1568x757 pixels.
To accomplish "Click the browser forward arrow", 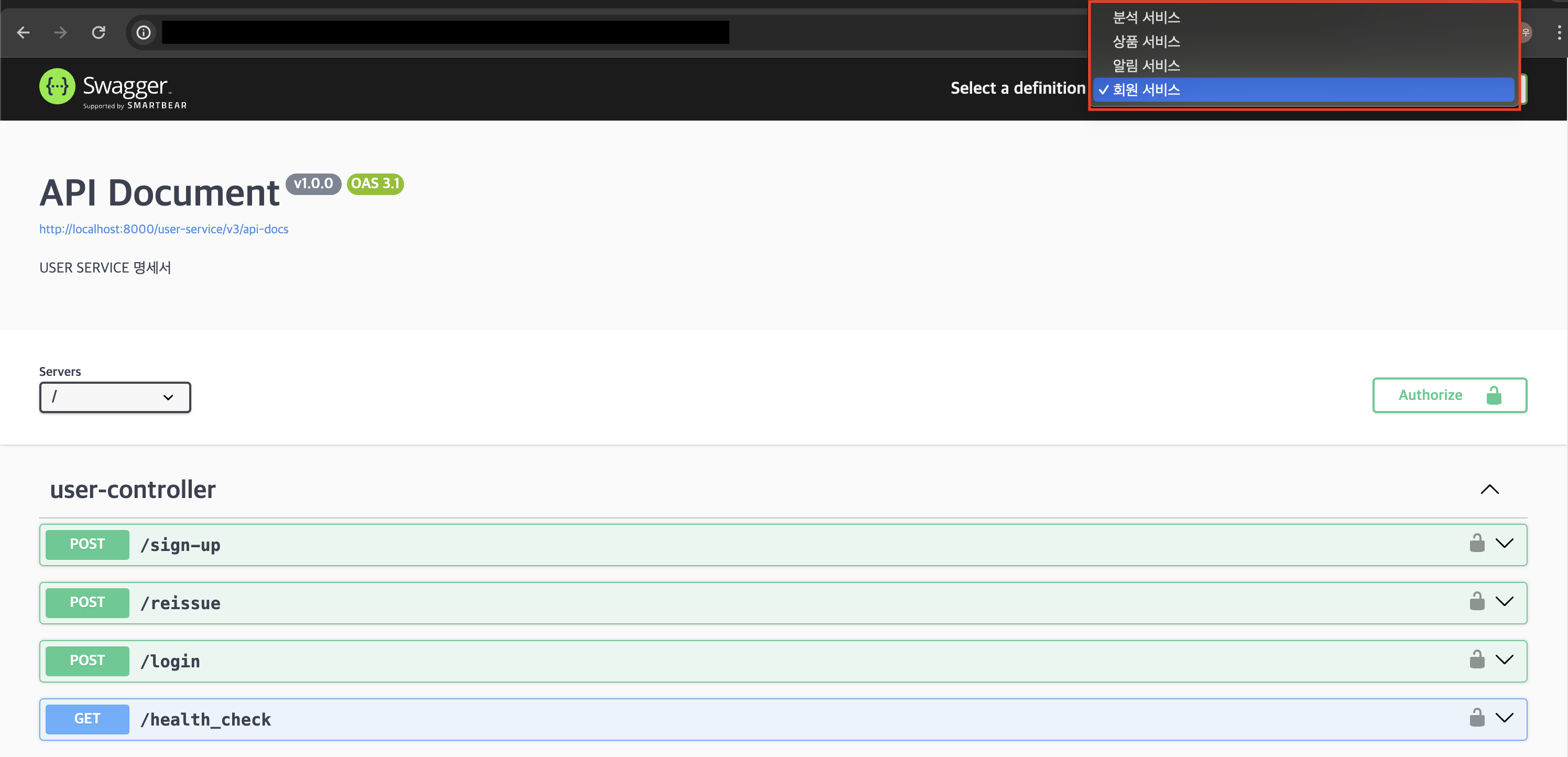I will [x=60, y=33].
